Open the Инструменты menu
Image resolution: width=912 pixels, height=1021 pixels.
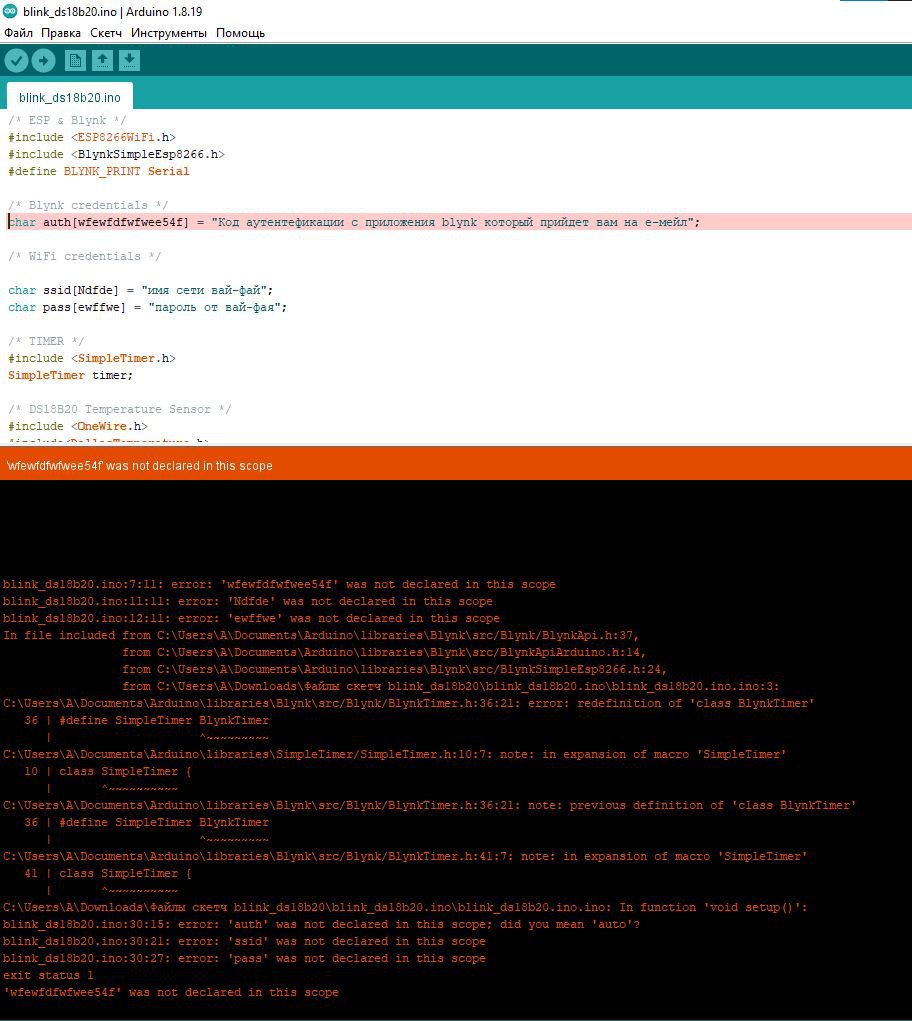(x=169, y=33)
